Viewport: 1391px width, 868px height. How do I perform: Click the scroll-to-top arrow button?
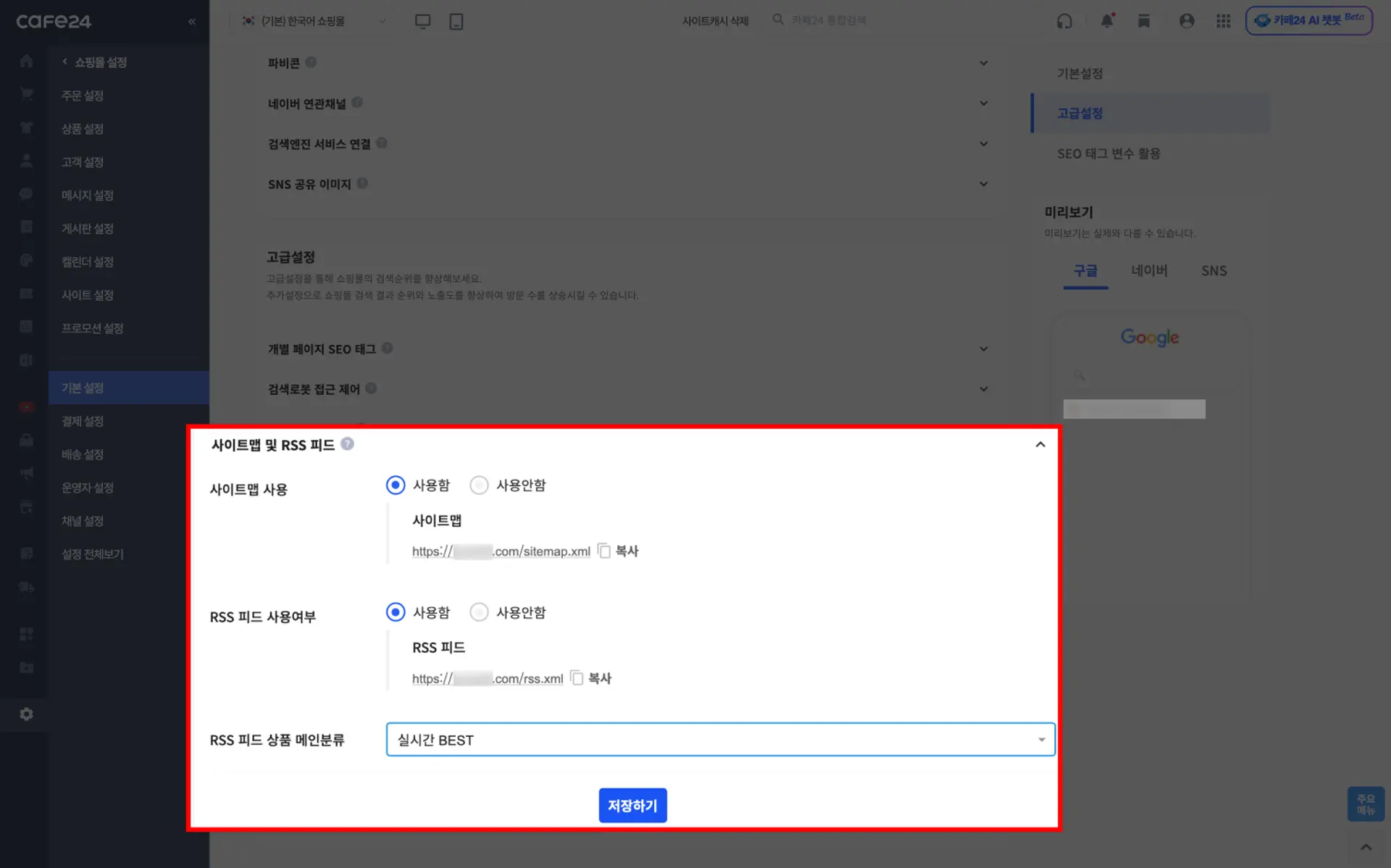tap(1366, 847)
